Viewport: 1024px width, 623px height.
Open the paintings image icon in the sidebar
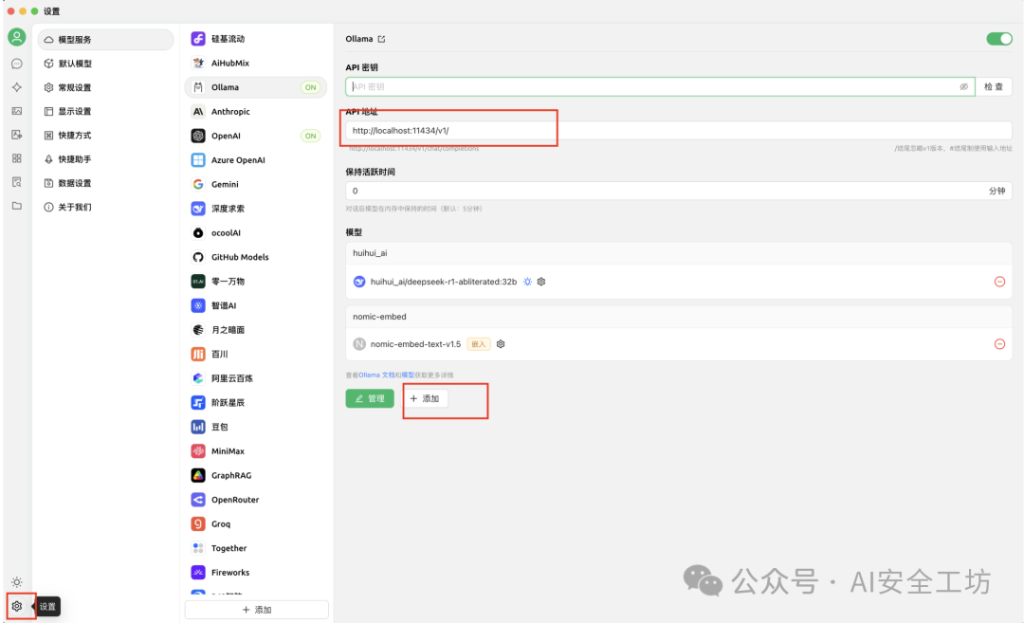tap(16, 112)
